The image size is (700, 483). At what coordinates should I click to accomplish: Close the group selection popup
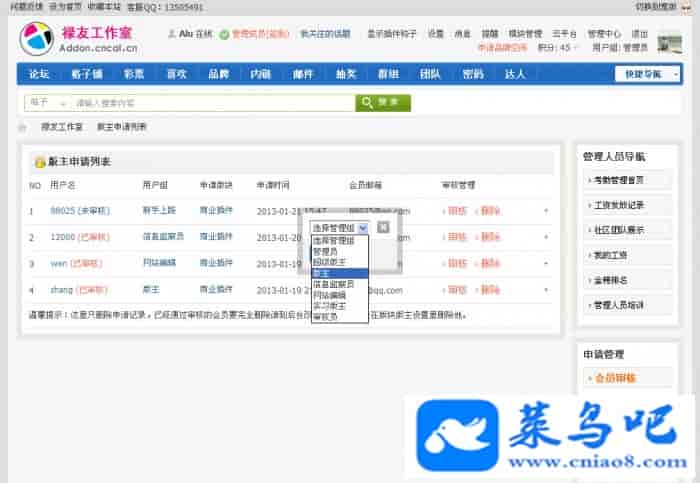click(x=383, y=227)
